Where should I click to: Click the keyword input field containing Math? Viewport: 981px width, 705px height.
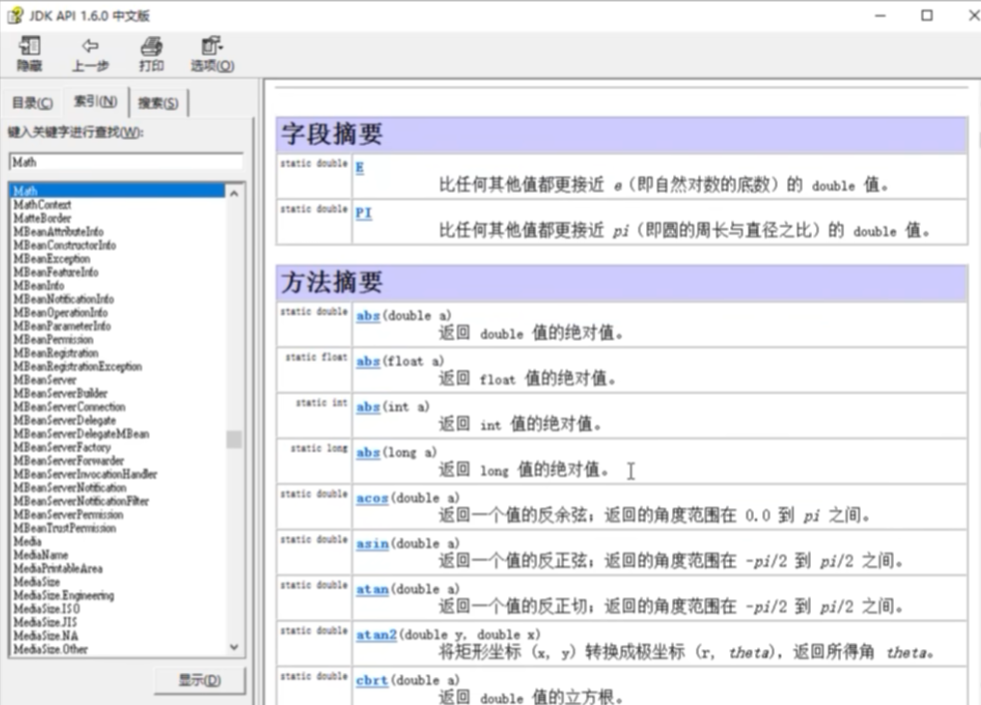pos(126,162)
